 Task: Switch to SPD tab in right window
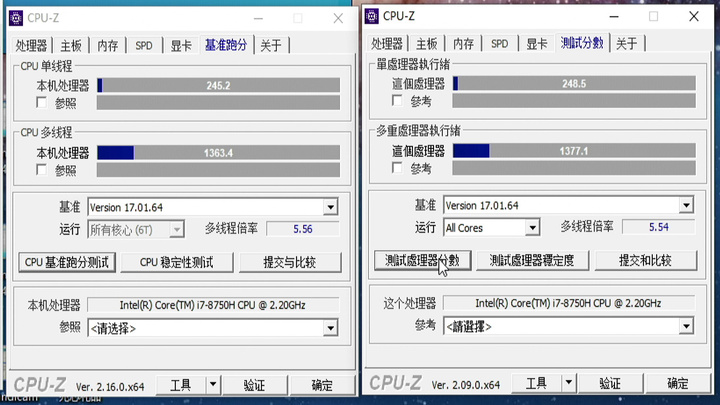point(500,44)
